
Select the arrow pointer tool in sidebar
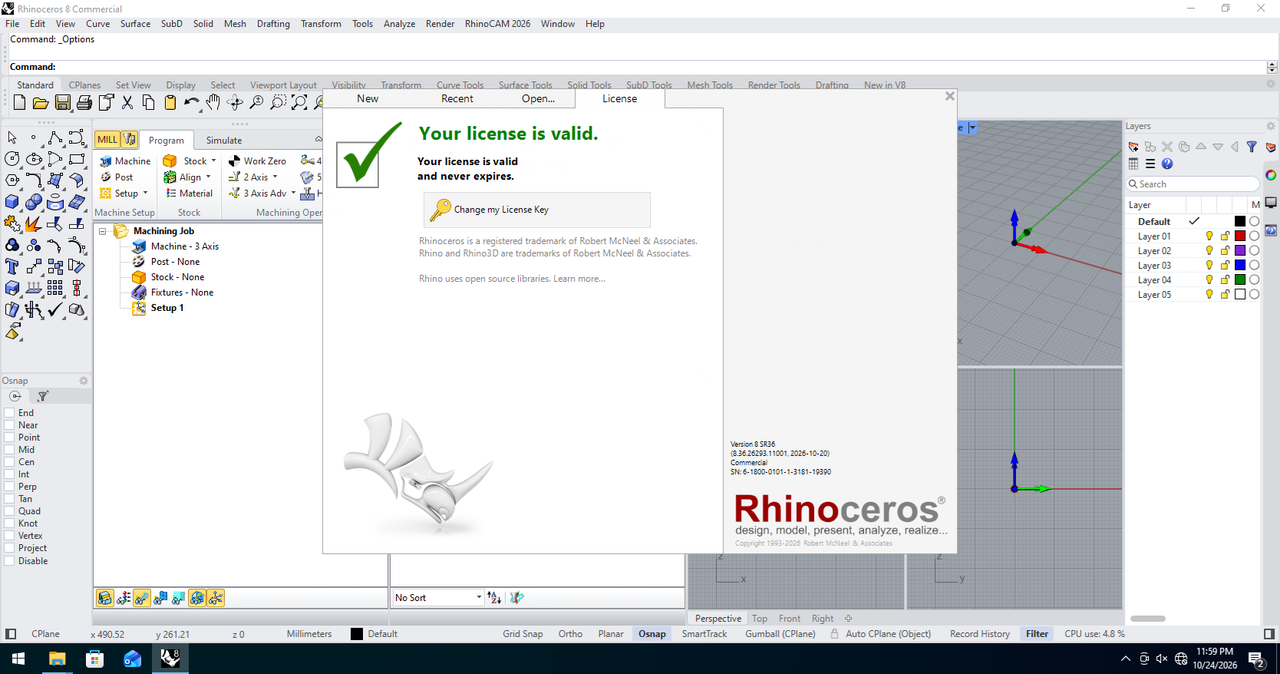(x=12, y=138)
